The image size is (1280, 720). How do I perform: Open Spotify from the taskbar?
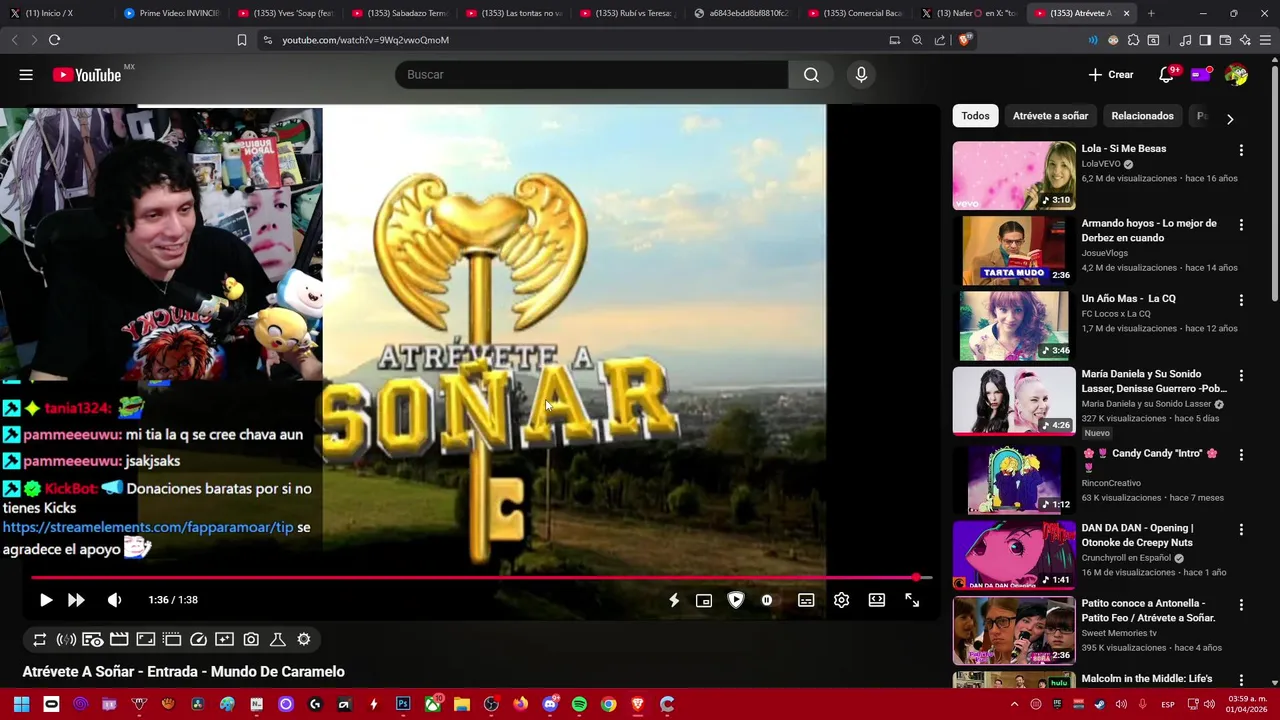coord(579,704)
